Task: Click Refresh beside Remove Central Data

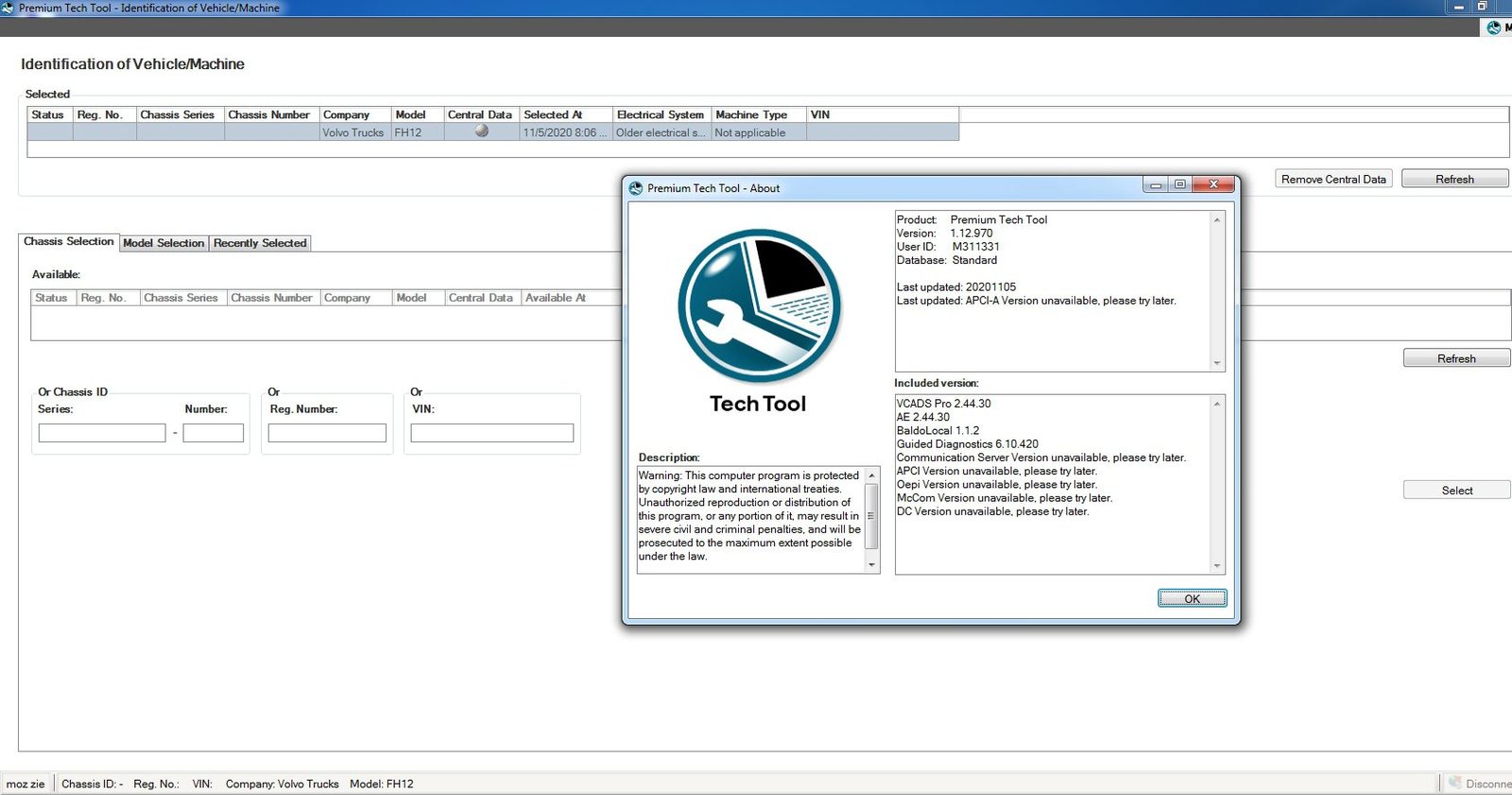Action: (1454, 179)
